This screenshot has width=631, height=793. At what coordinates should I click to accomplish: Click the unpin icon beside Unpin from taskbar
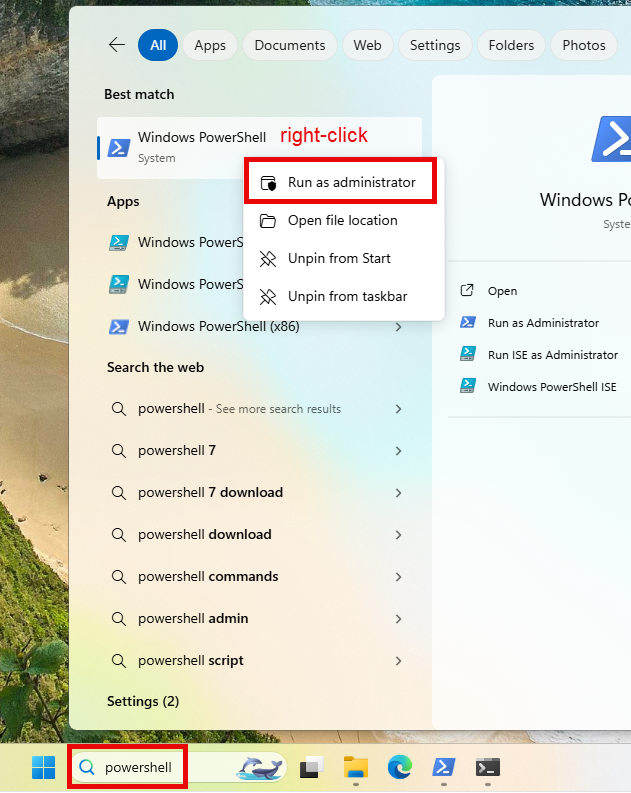[x=268, y=297]
